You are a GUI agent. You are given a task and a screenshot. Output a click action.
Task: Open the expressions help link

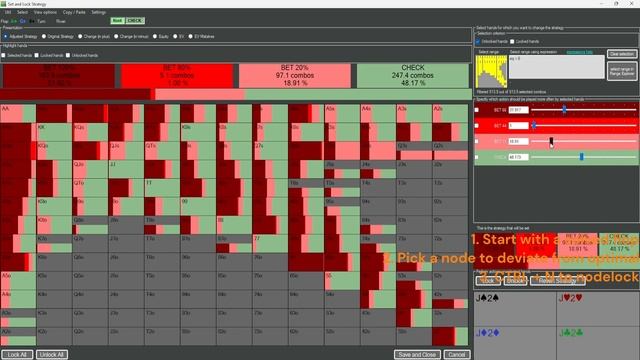579,52
